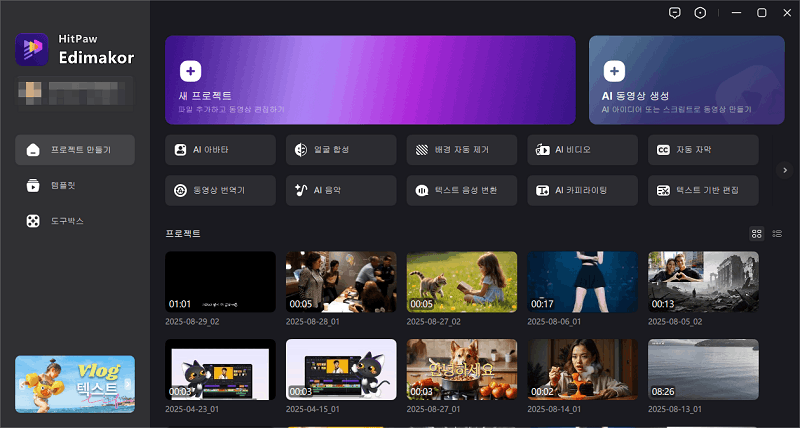The height and width of the screenshot is (428, 800).
Task: Create a 새 프로젝트 new project
Action: [x=370, y=80]
